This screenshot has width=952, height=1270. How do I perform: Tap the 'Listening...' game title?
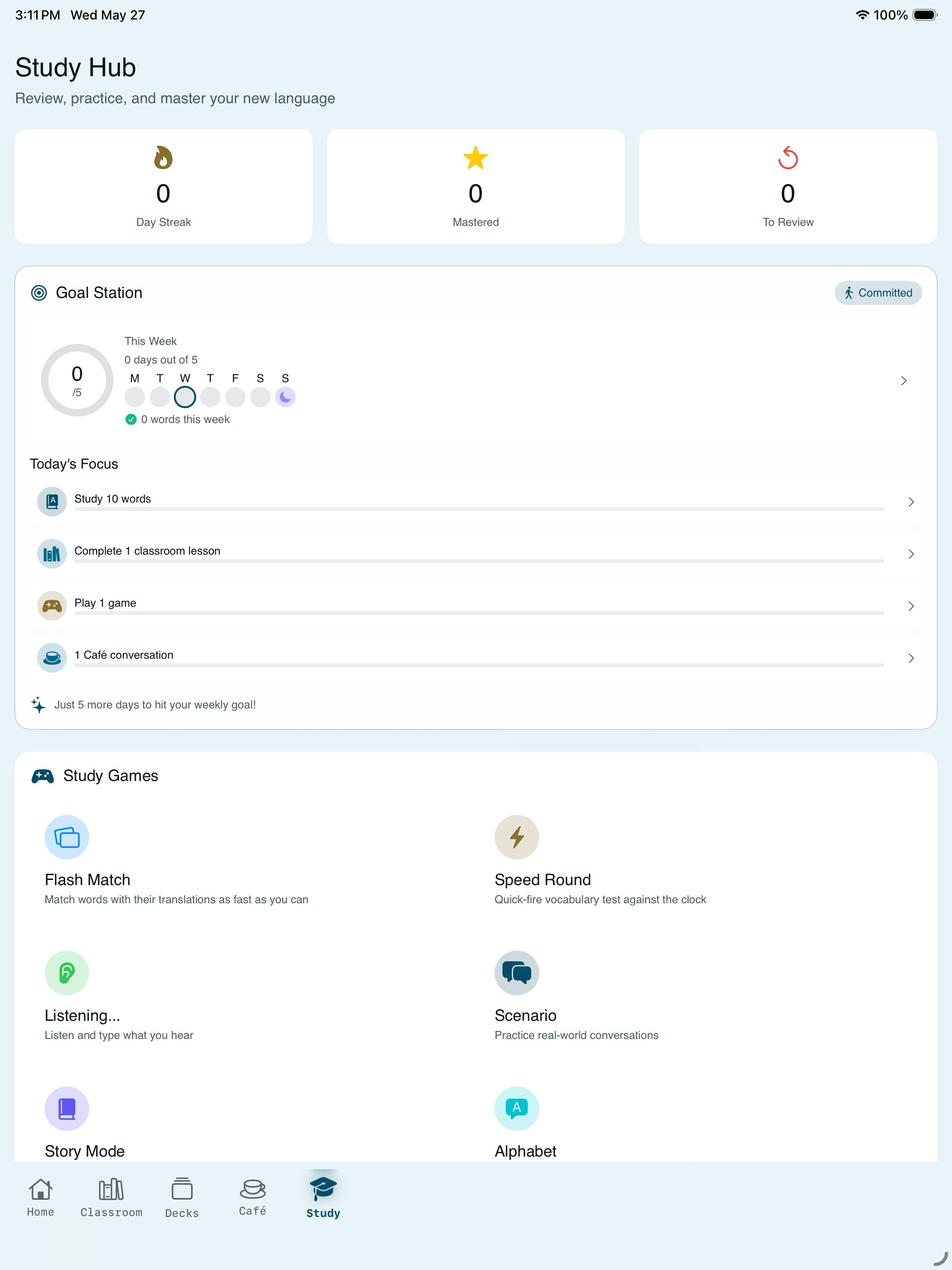(x=82, y=1016)
